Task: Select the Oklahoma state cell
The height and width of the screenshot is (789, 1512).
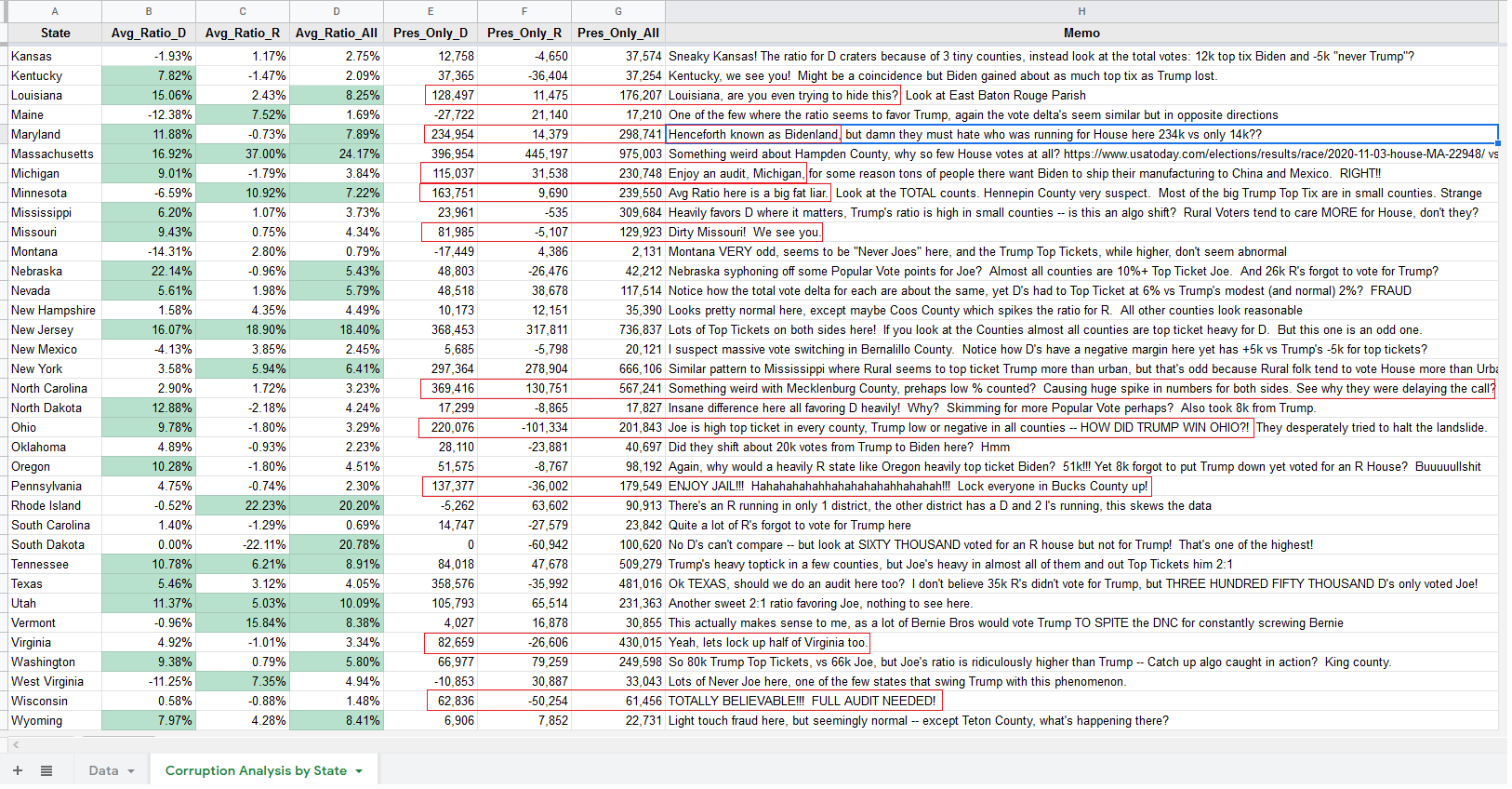Action: click(55, 447)
